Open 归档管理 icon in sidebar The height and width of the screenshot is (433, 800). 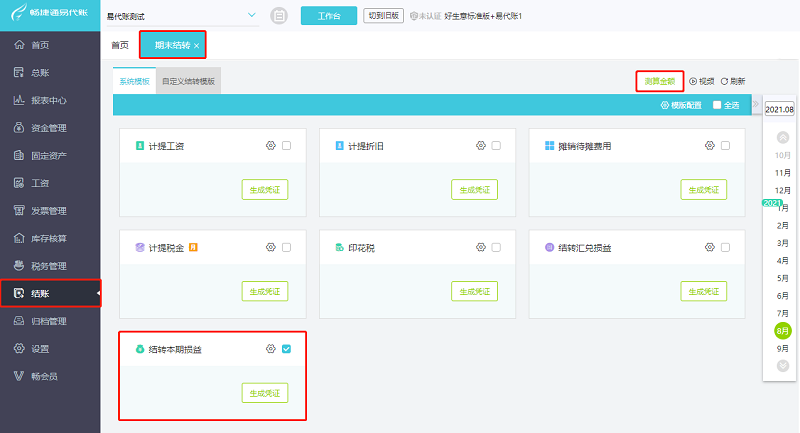click(19, 321)
